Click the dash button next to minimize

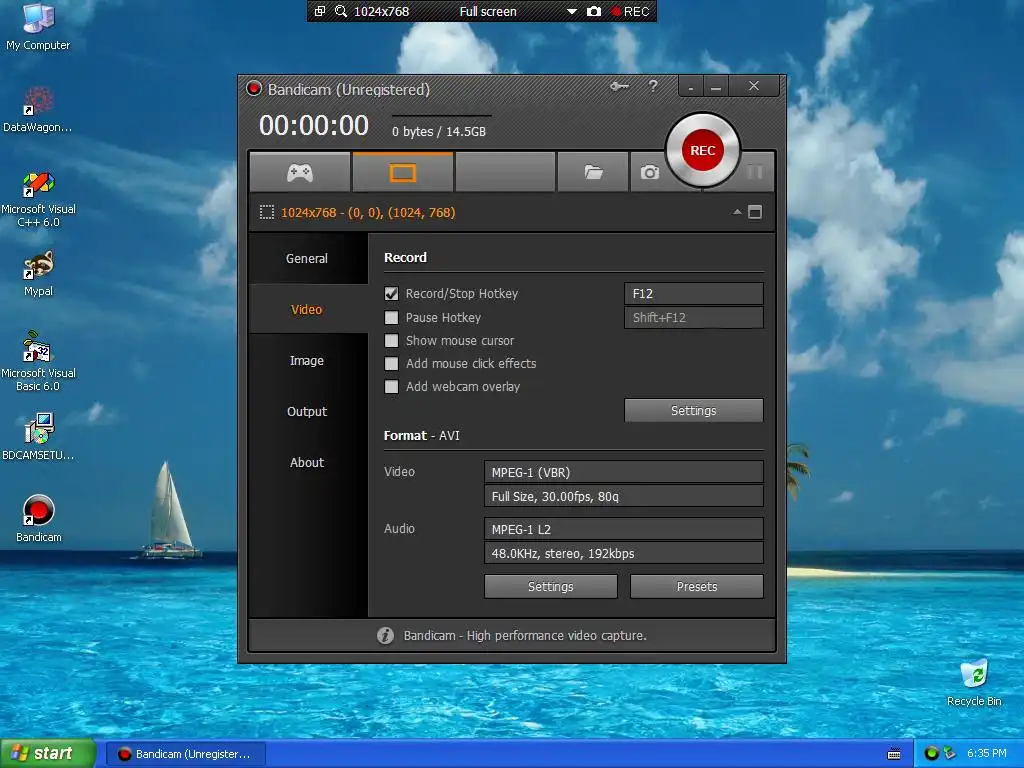(690, 86)
